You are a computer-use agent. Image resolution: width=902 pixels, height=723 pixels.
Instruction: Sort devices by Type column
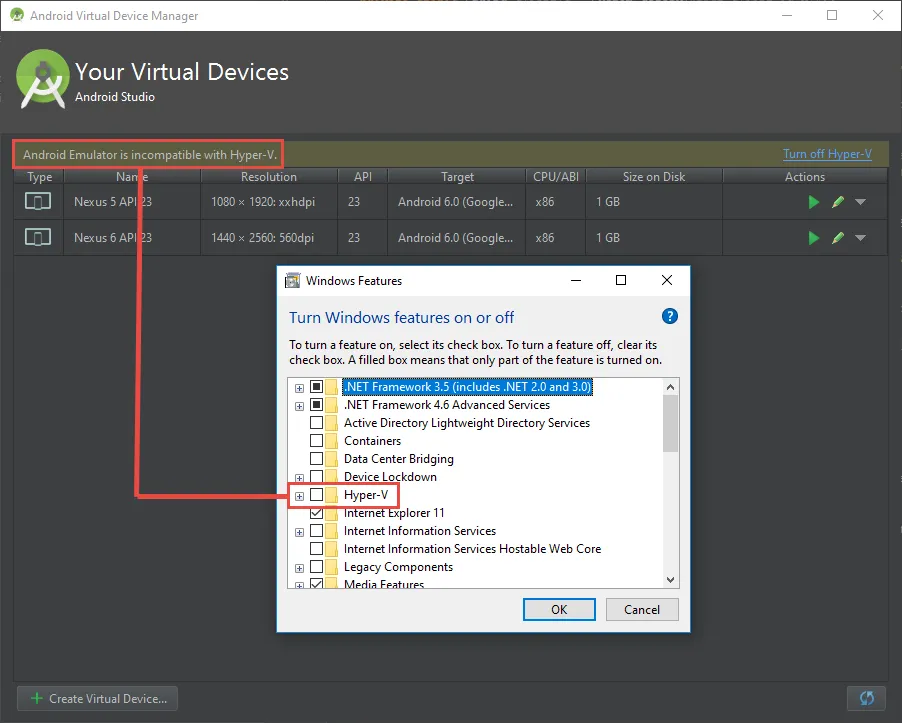pyautogui.click(x=39, y=177)
